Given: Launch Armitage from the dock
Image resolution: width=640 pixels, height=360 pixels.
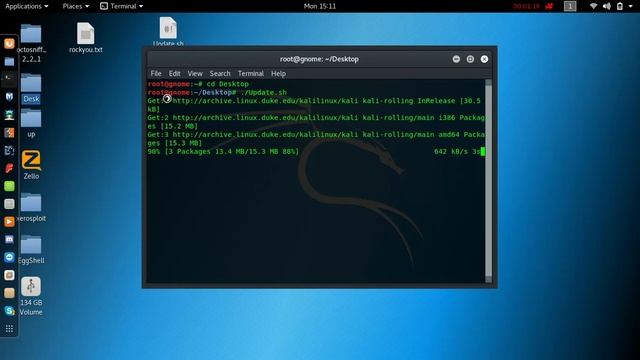Looking at the screenshot, I should coord(9,115).
